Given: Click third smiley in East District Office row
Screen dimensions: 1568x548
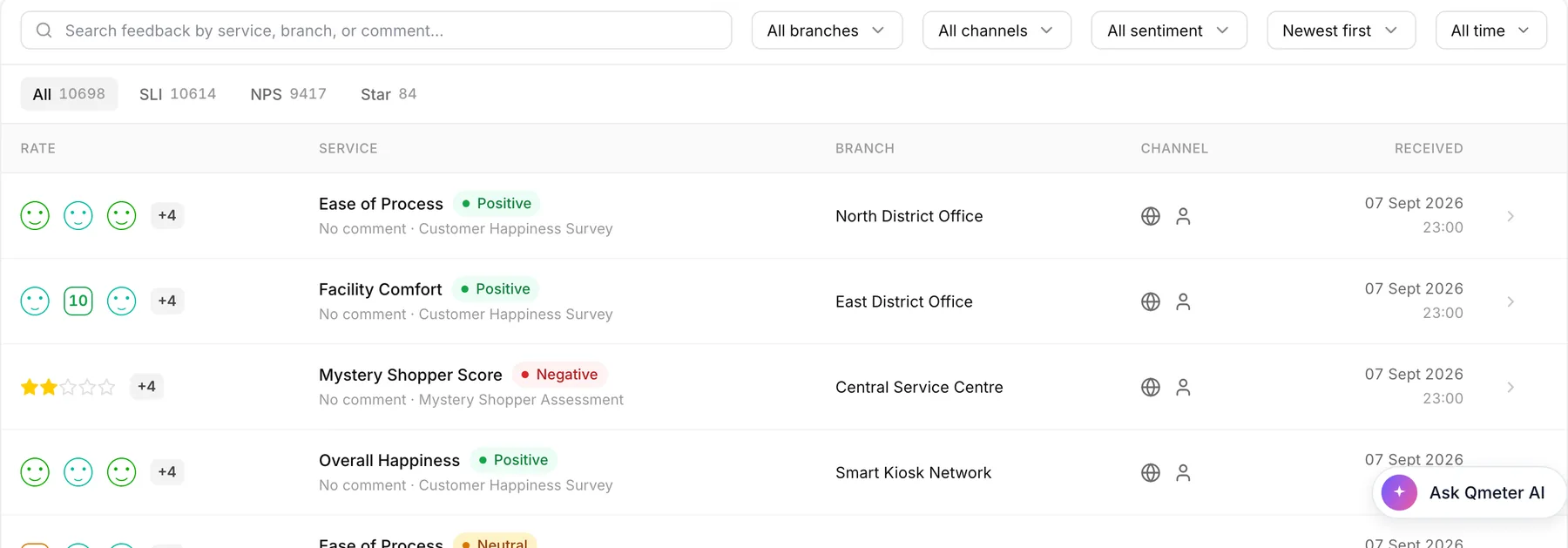Looking at the screenshot, I should (121, 301).
